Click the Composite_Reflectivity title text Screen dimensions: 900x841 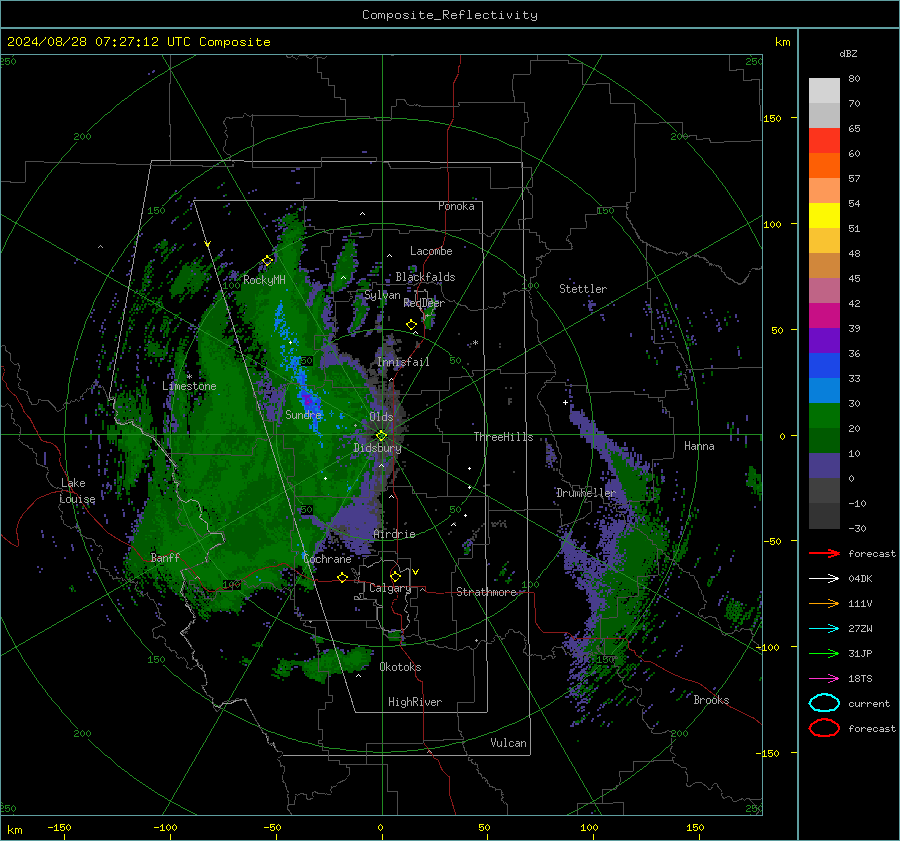coord(450,15)
